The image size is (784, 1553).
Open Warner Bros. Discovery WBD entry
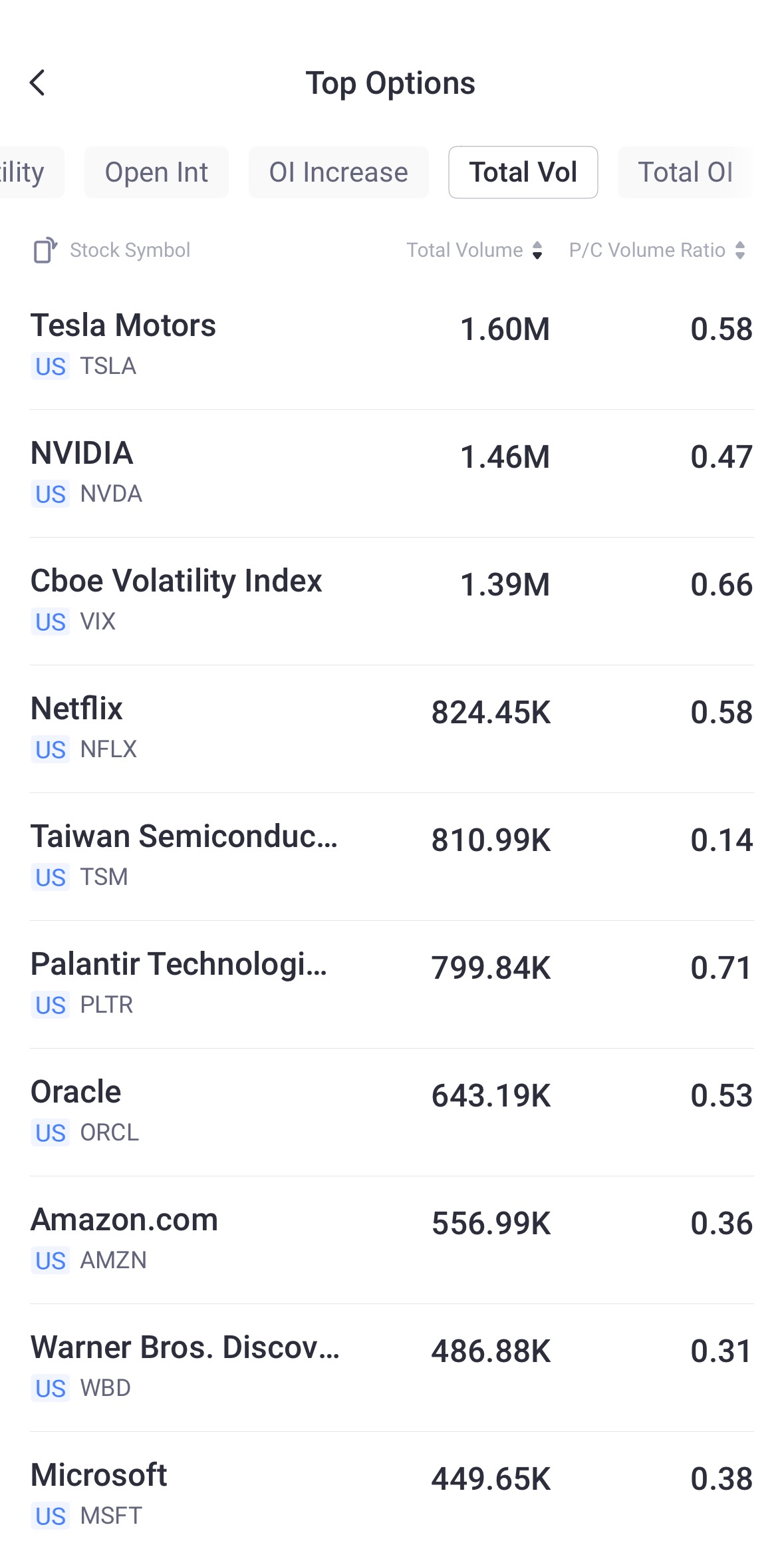pos(392,1367)
